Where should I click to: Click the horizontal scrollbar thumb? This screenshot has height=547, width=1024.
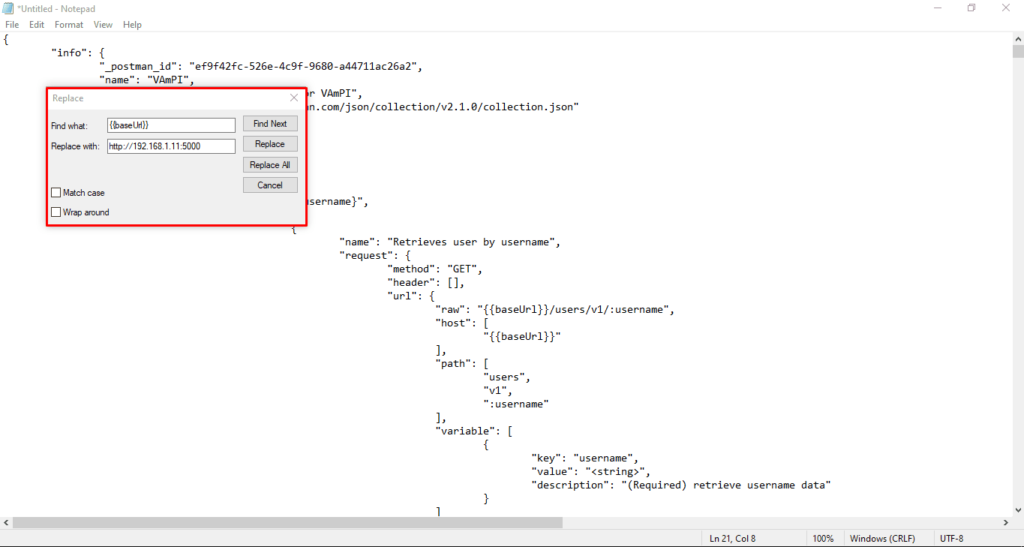tap(287, 523)
